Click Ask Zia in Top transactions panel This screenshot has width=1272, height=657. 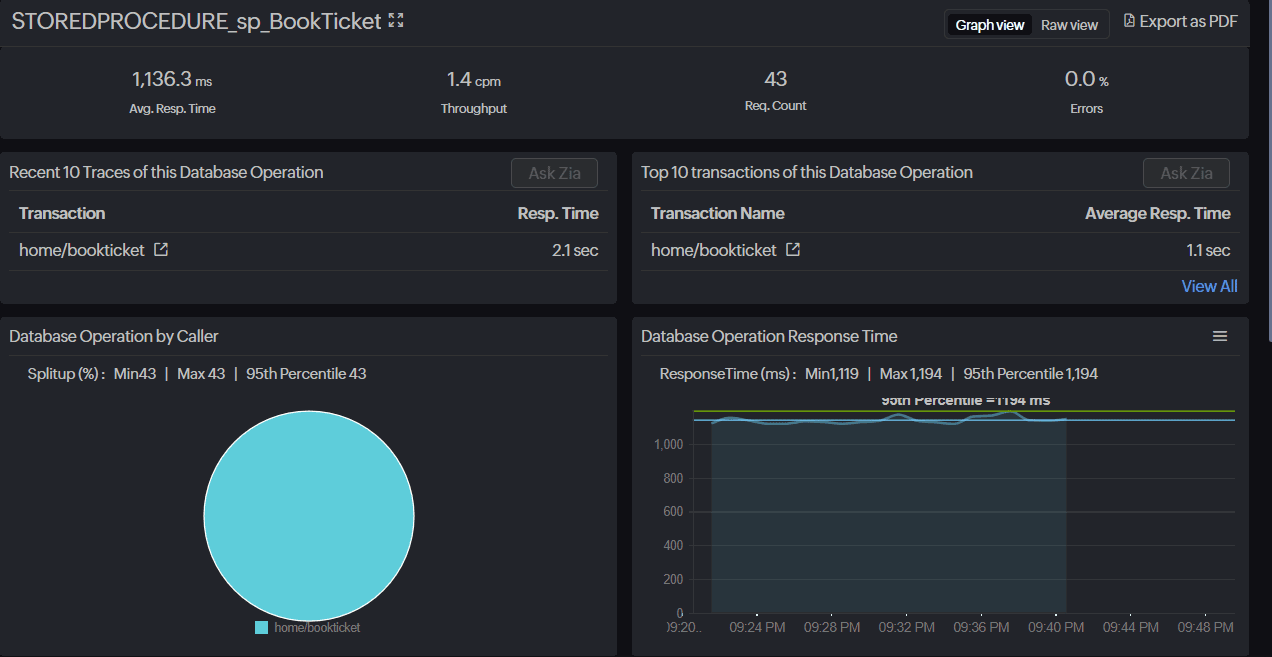pyautogui.click(x=1186, y=173)
